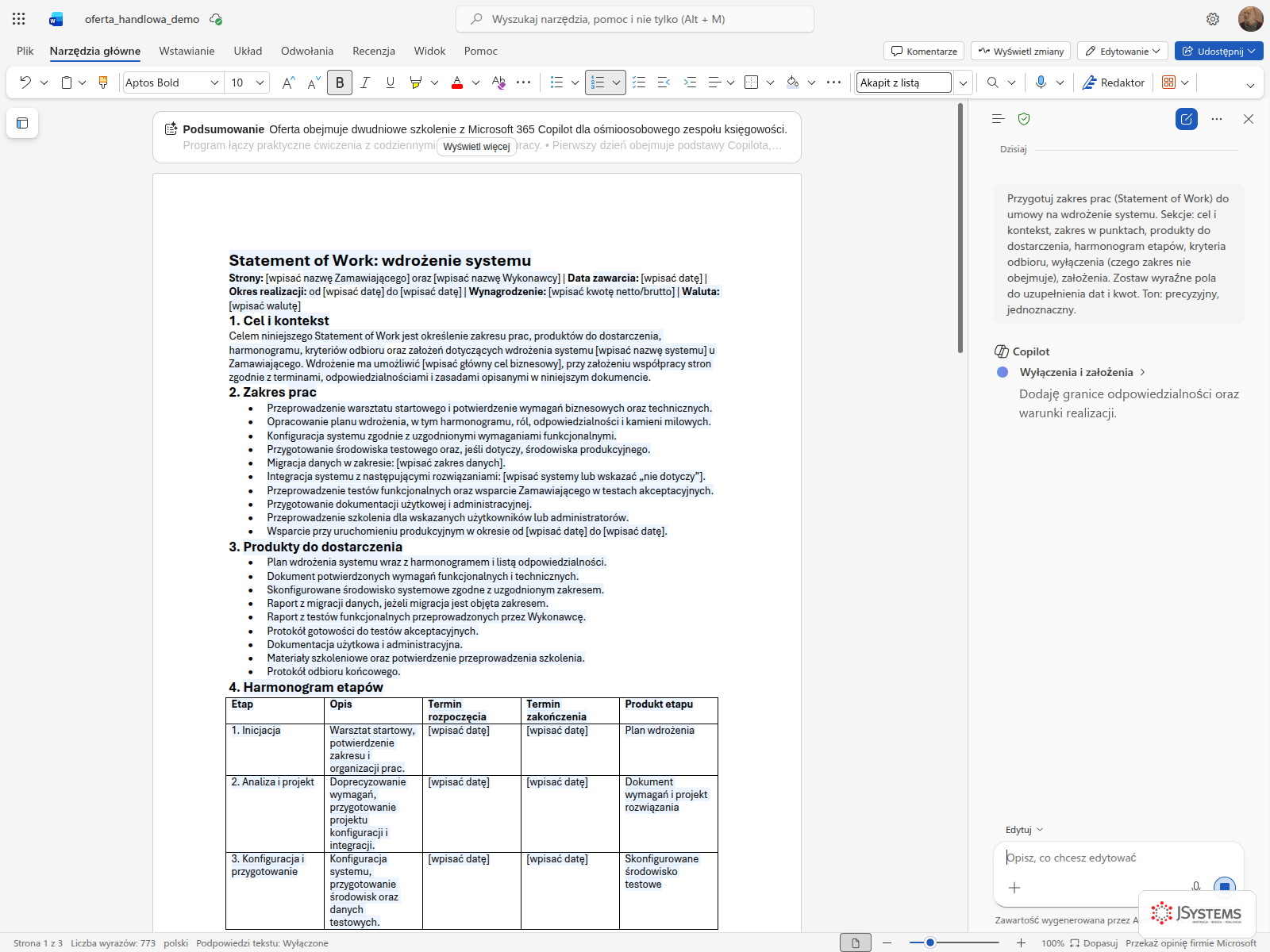Start dictation with the microphone icon
1270x952 pixels.
coord(1041,83)
